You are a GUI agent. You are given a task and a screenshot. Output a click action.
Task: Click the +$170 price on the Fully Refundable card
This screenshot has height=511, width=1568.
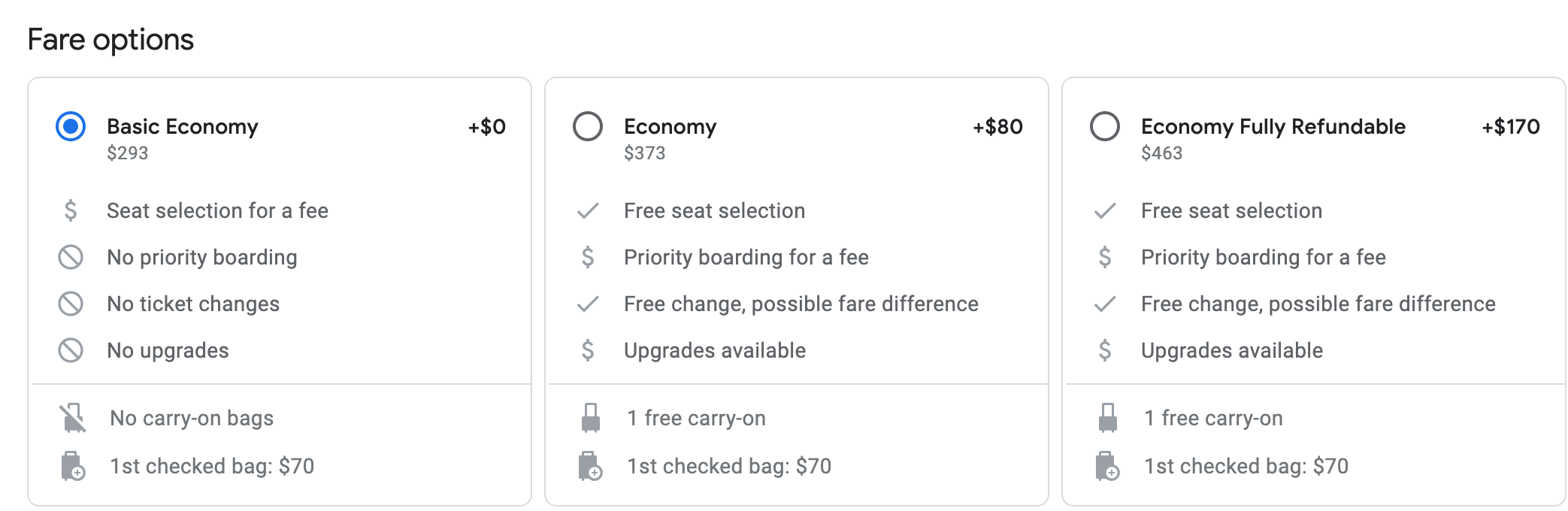point(1510,126)
